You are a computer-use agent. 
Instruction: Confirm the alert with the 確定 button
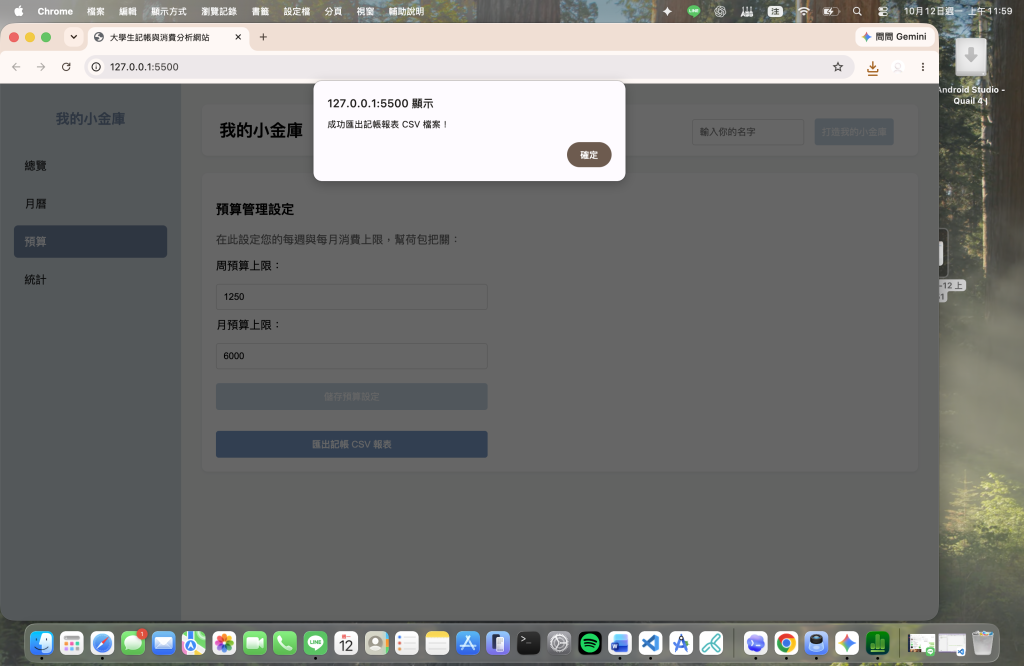point(588,155)
